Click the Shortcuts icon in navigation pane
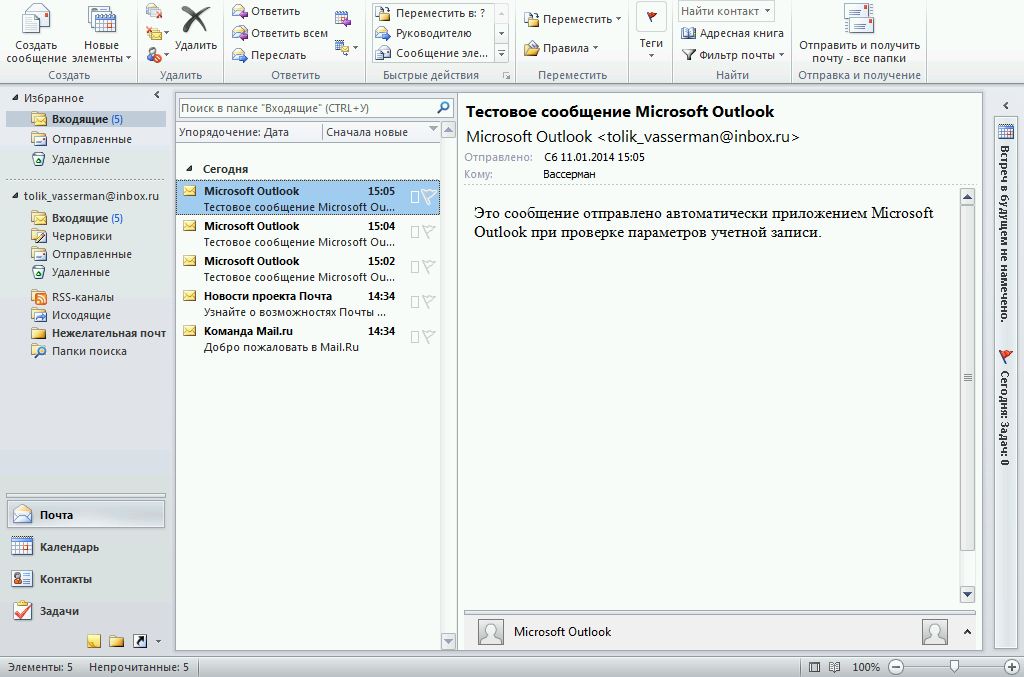This screenshot has height=677, width=1024. (x=140, y=641)
